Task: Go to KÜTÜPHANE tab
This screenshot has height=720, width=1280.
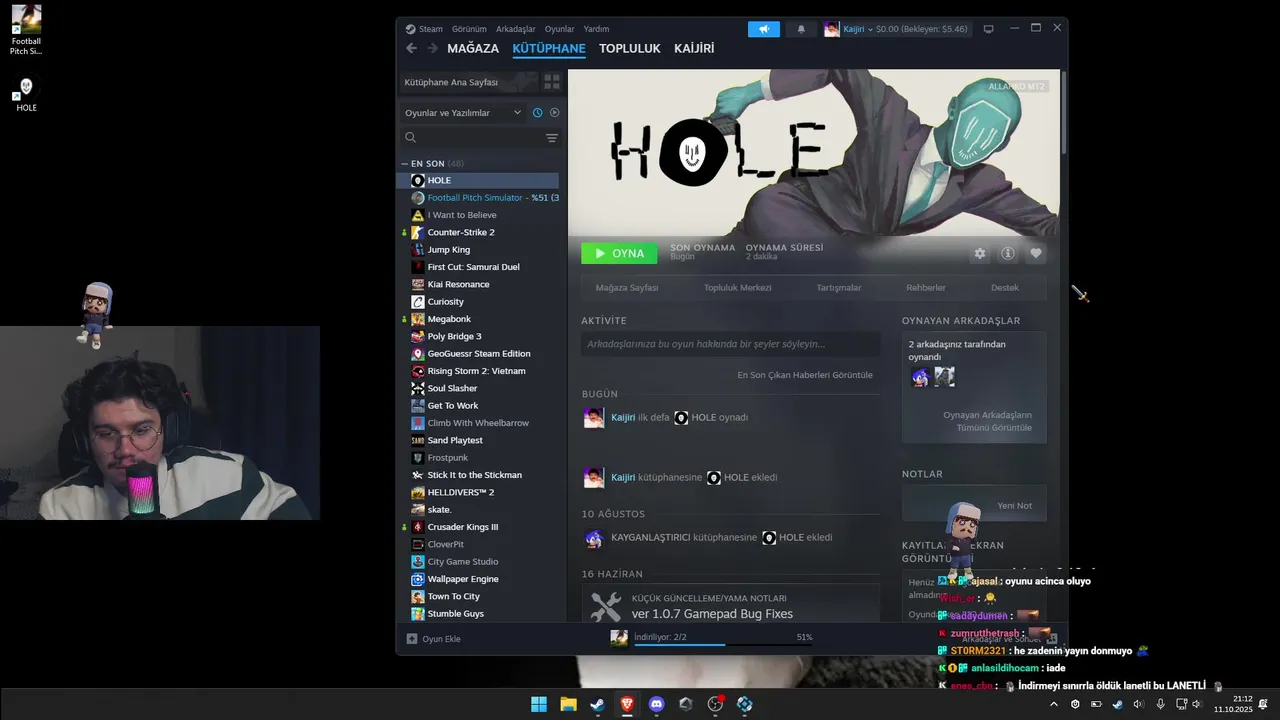Action: pyautogui.click(x=549, y=48)
